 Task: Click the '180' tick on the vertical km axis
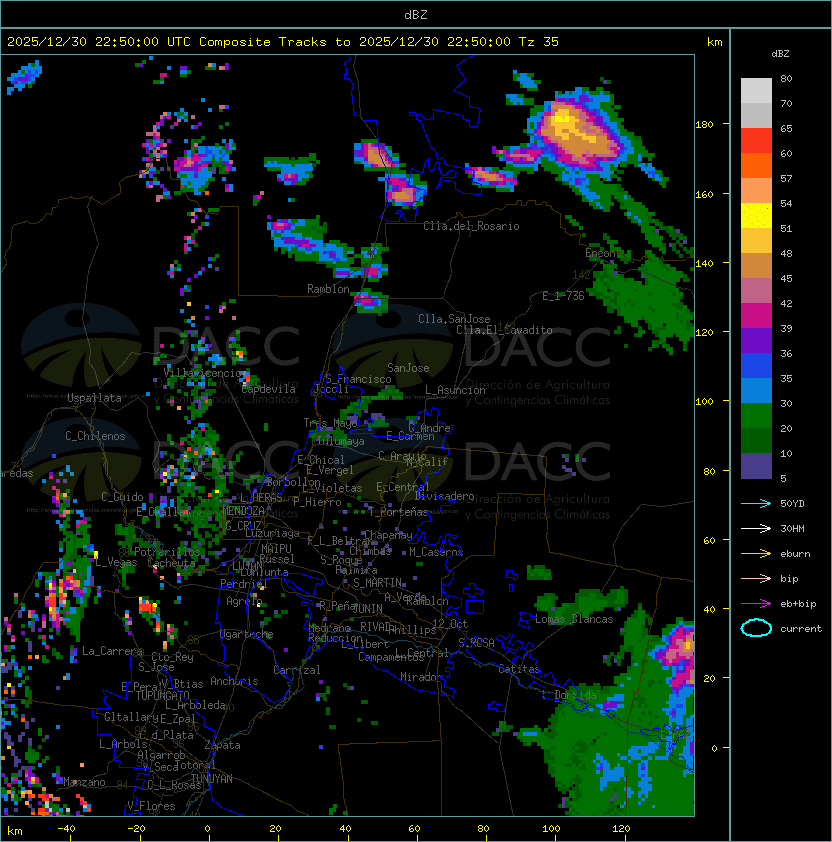[704, 125]
